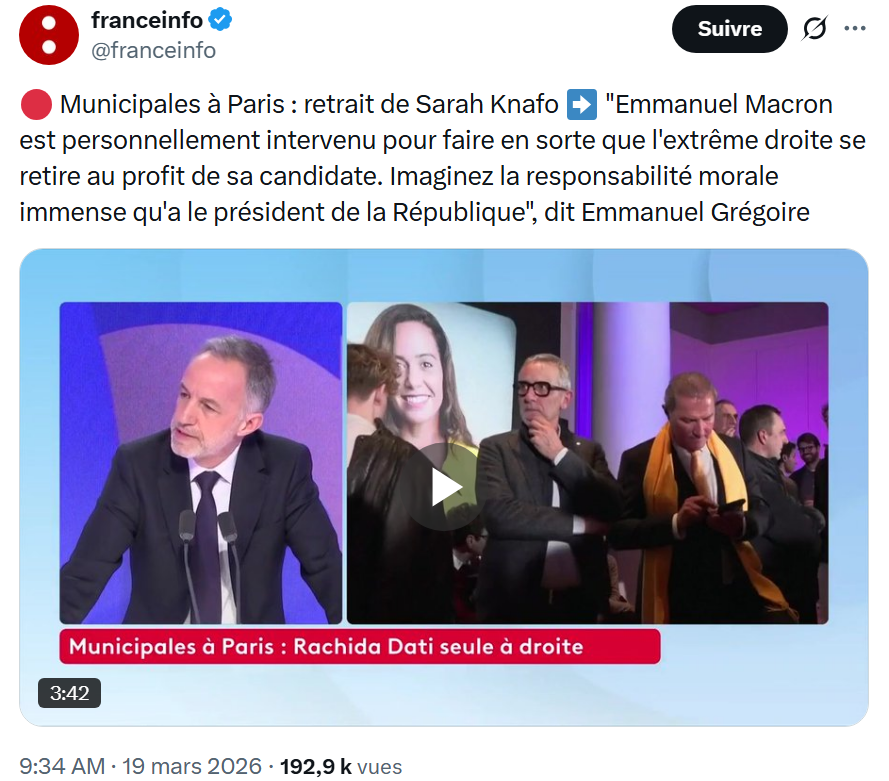
Task: Click the 3:42 video duration badge
Action: pyautogui.click(x=69, y=693)
